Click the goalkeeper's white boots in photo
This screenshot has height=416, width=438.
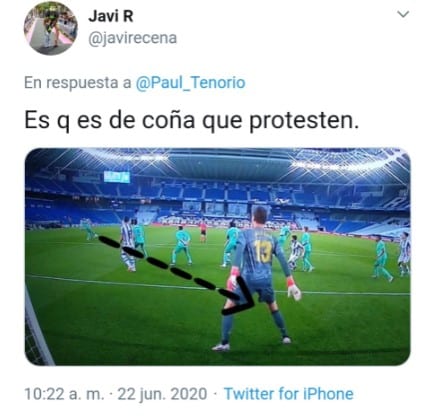coord(251,344)
